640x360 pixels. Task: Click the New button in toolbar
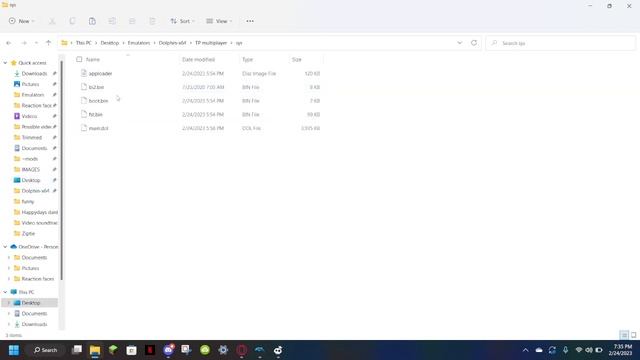(21, 21)
